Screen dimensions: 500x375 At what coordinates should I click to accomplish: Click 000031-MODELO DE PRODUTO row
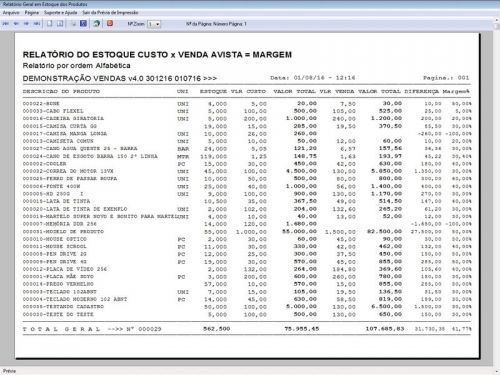coord(247,232)
